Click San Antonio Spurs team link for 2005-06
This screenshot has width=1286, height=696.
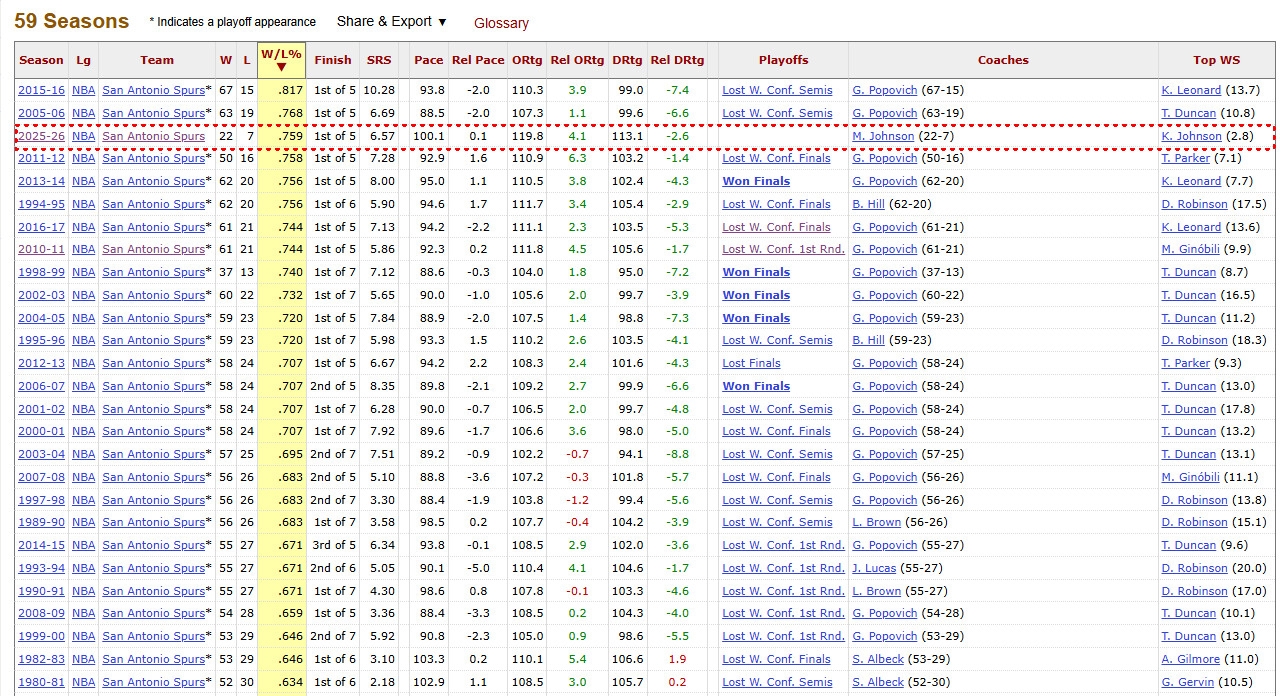[x=153, y=113]
